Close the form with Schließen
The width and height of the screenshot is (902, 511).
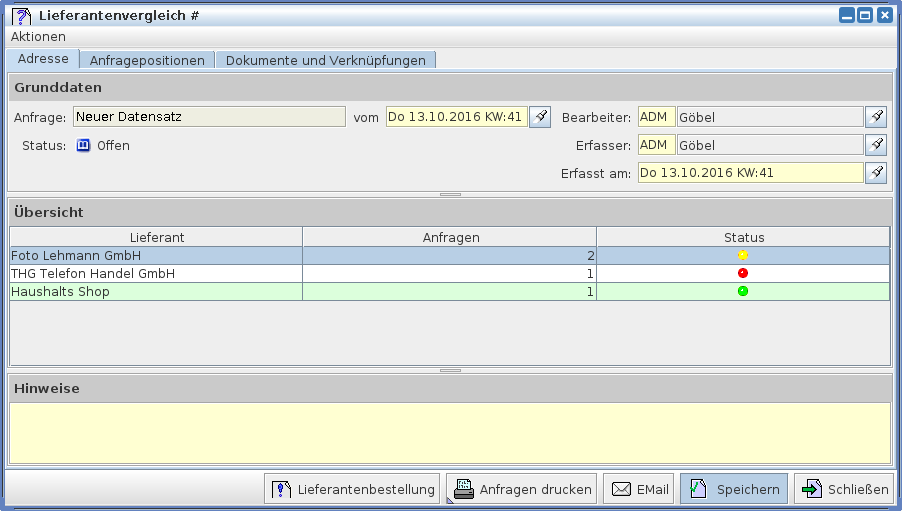click(845, 489)
